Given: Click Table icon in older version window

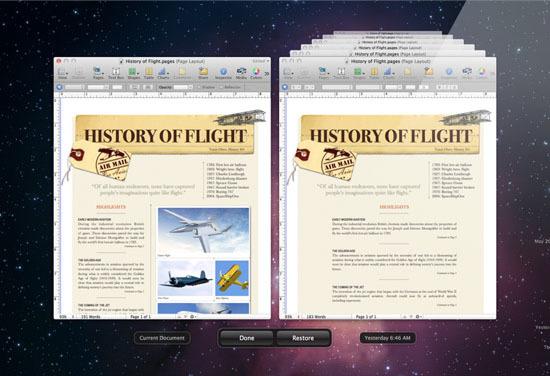Looking at the screenshot, I should click(374, 73).
